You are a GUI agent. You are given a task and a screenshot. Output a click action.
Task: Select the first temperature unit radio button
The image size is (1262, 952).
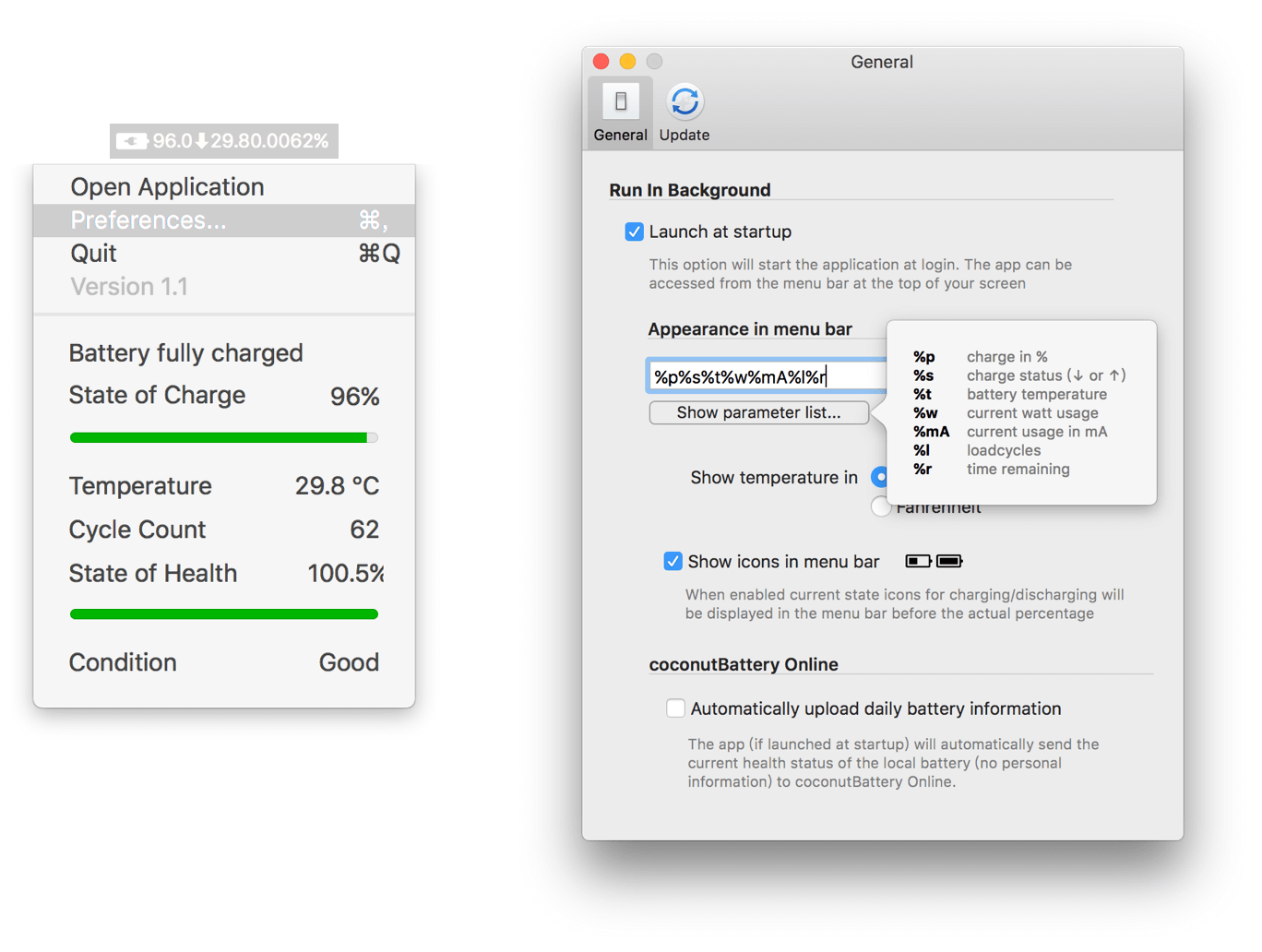879,477
